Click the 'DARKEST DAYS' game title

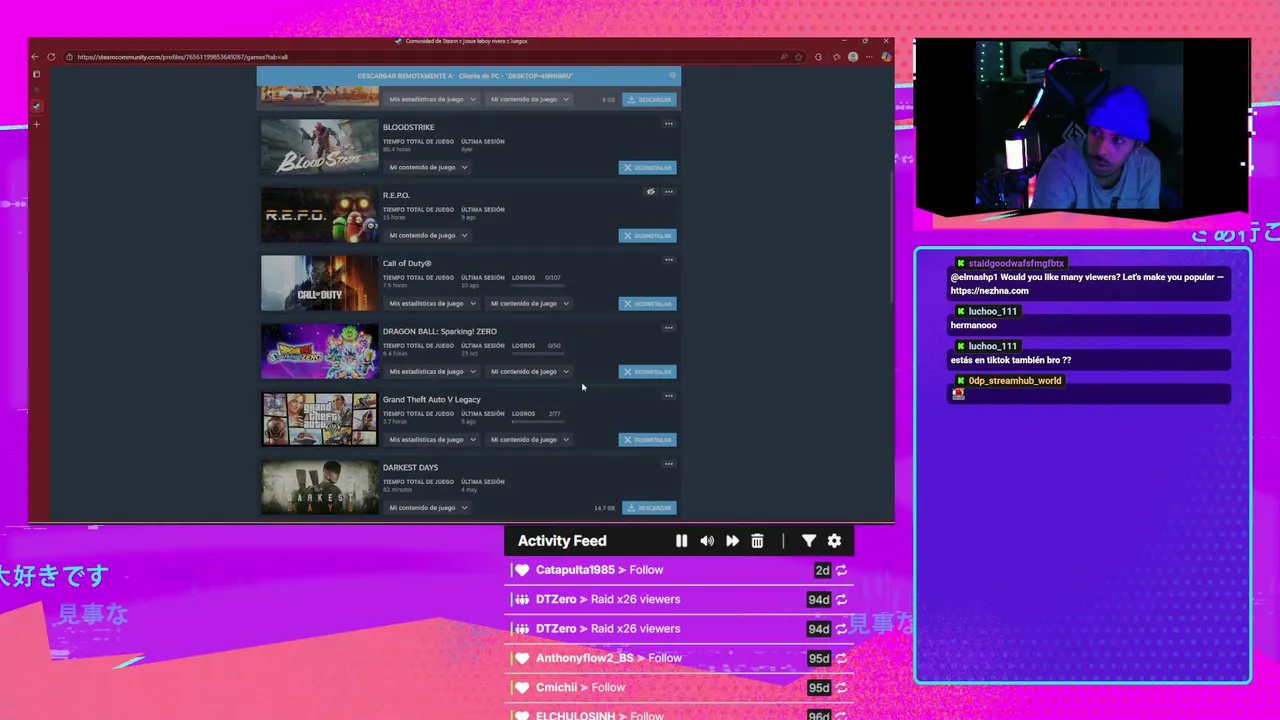410,467
